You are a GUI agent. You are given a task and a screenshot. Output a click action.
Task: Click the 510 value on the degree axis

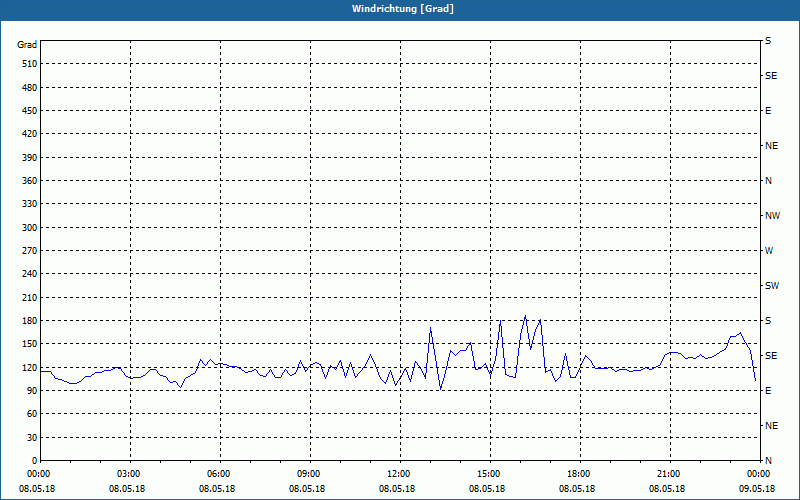pyautogui.click(x=29, y=64)
